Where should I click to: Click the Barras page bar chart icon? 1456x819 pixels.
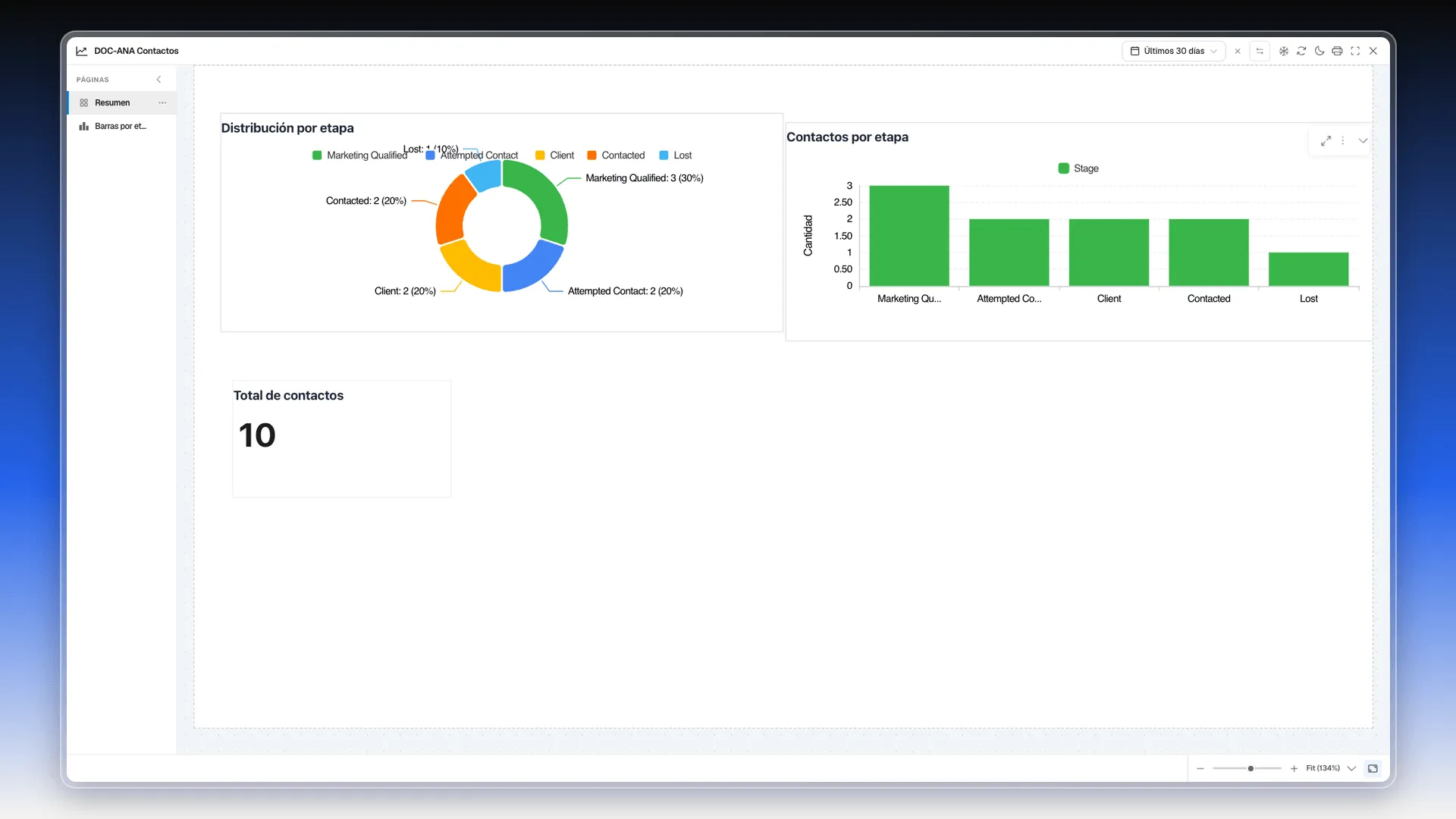[83, 126]
